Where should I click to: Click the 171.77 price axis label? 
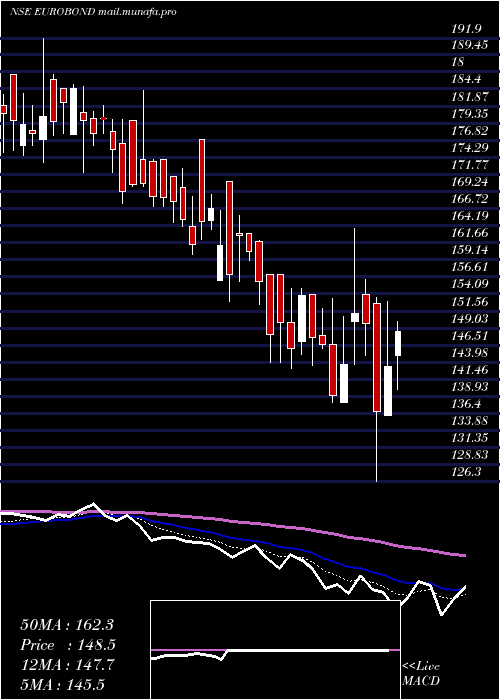point(470,164)
